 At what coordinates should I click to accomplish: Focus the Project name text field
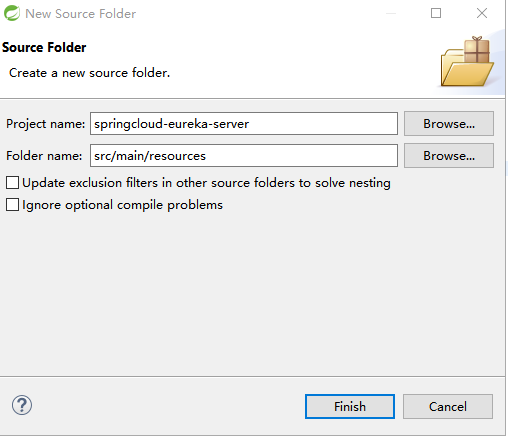pyautogui.click(x=244, y=124)
